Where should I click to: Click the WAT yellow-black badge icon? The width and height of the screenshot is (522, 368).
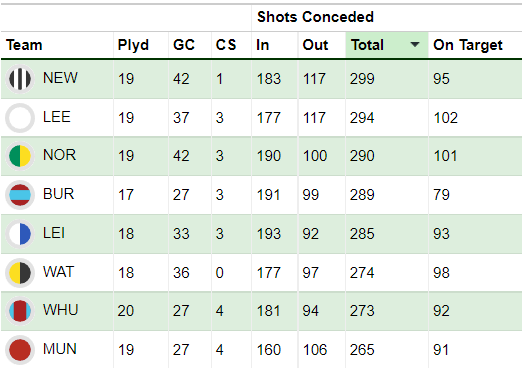tap(20, 273)
